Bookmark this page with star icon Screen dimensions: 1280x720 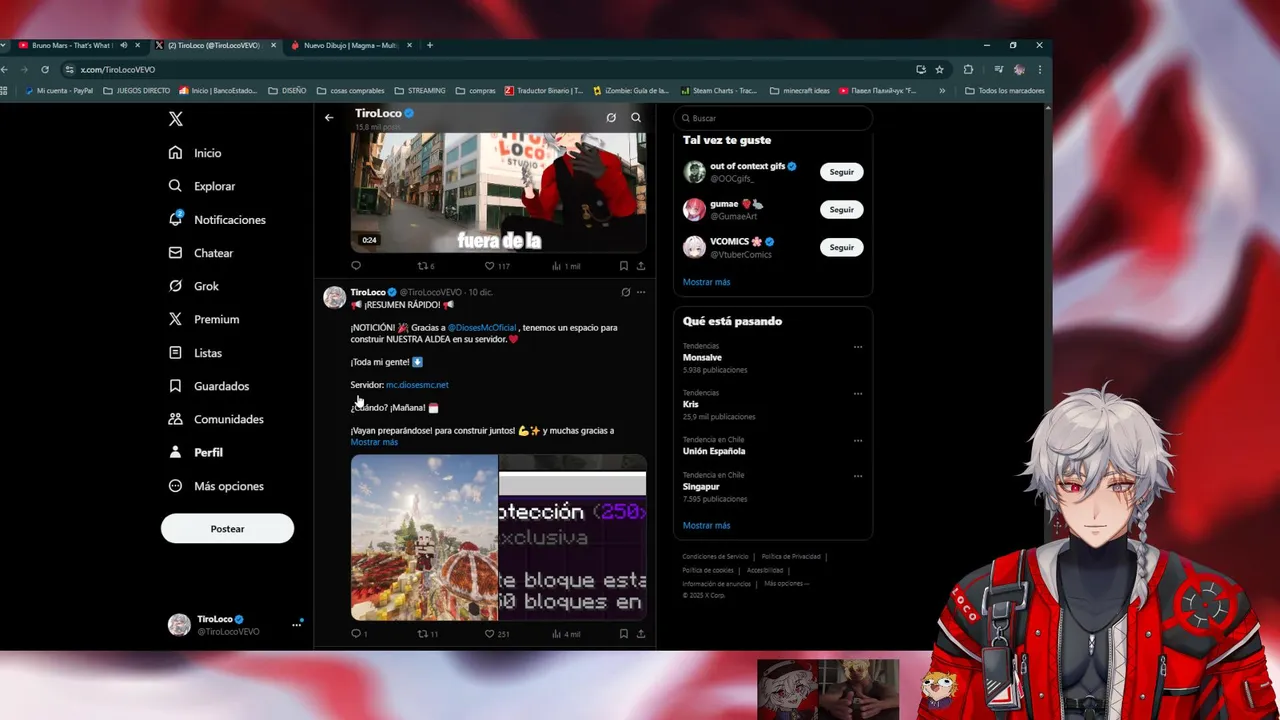939,69
